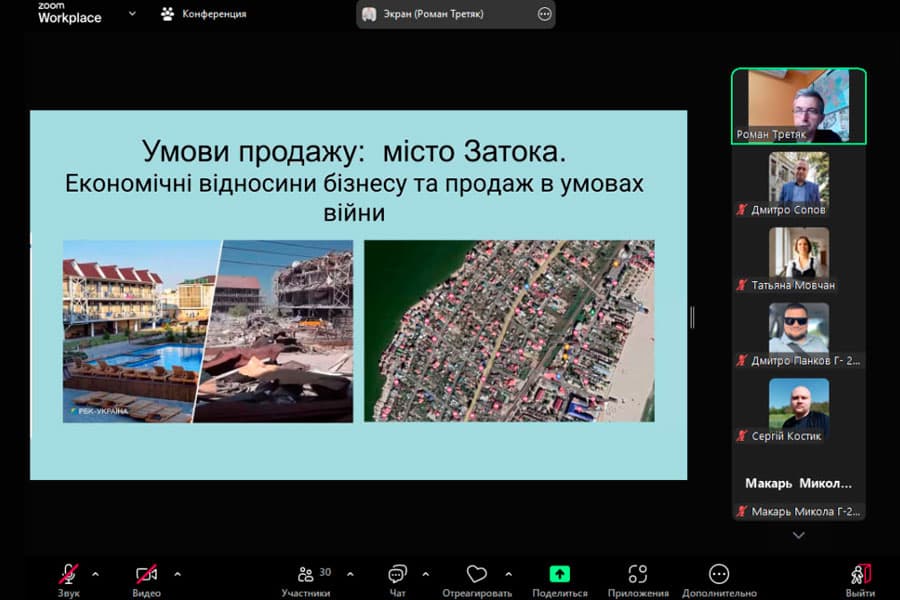Open options via the ellipsis on Экран (Роман Третяк)
Image resolution: width=900 pixels, height=600 pixels.
coord(541,13)
